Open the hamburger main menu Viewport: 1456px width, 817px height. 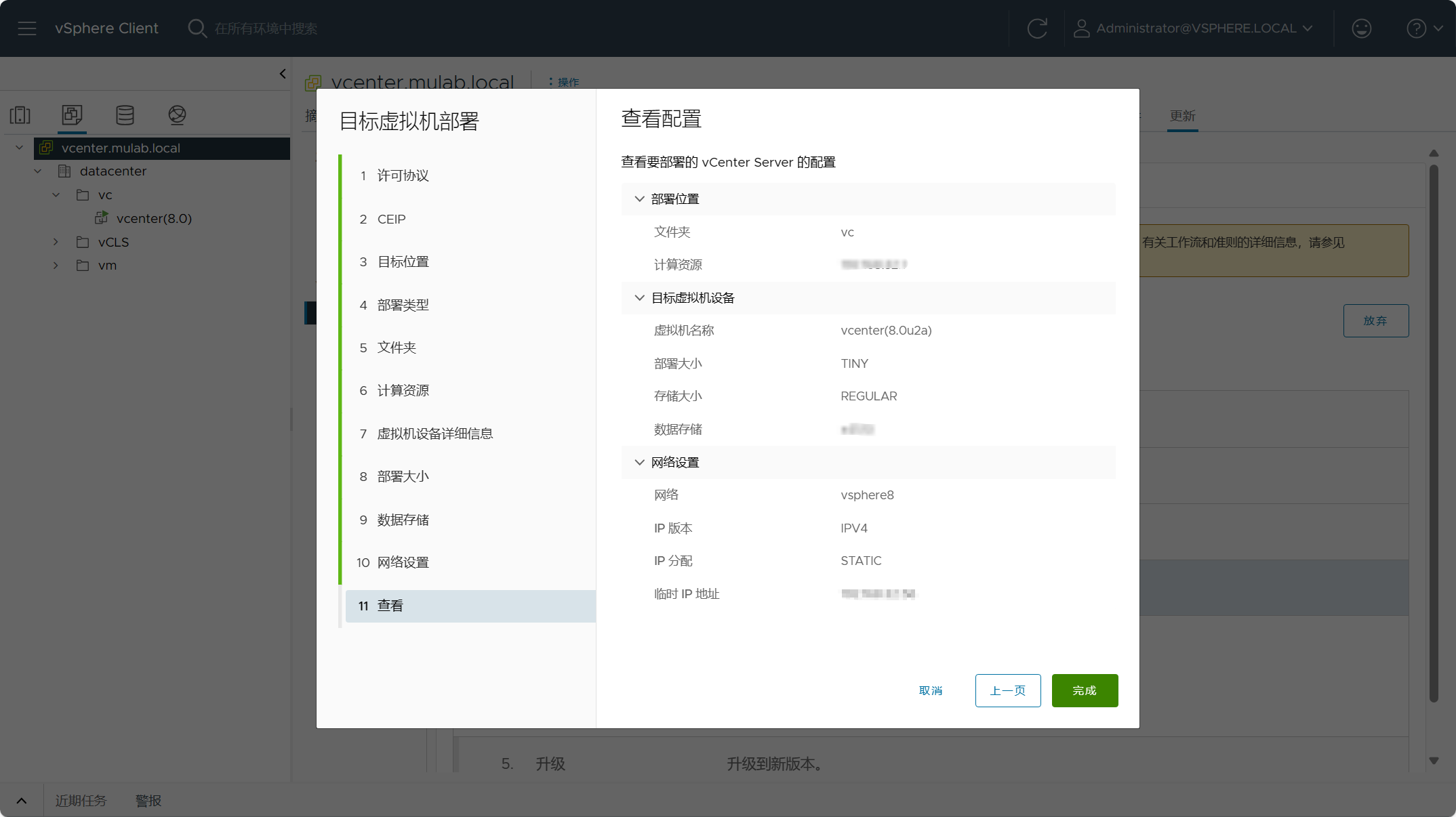[x=27, y=28]
